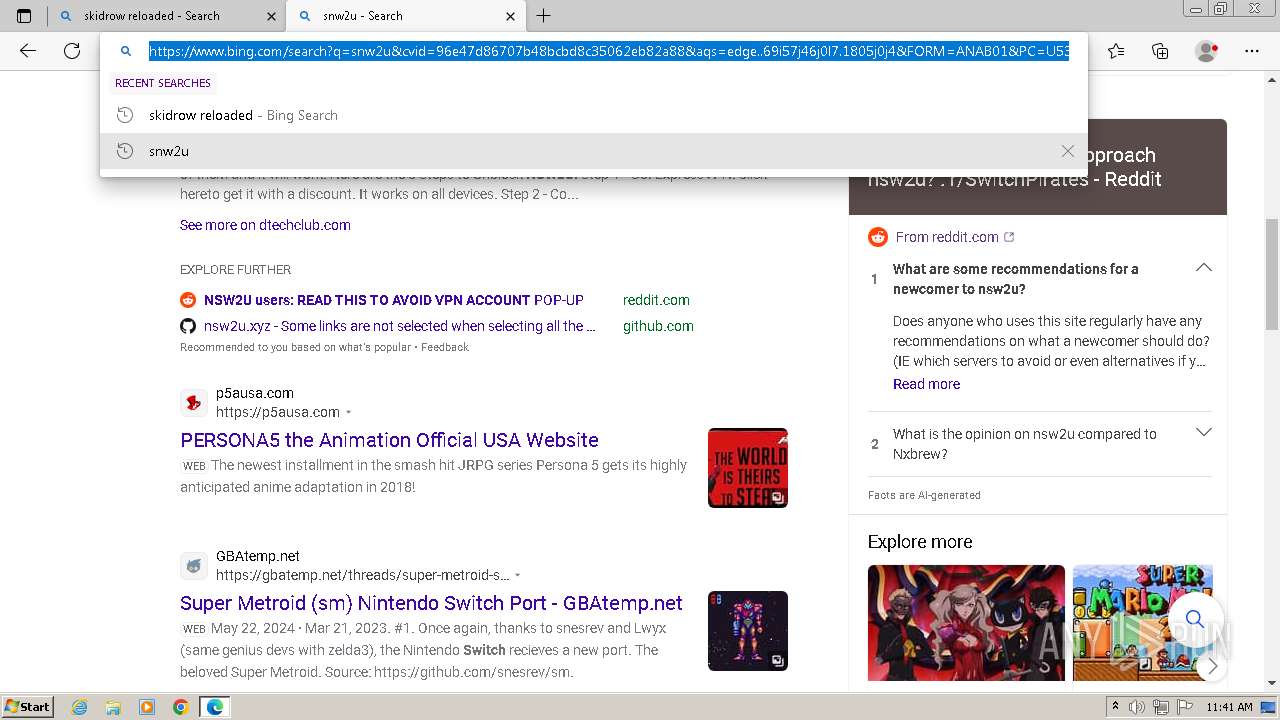Open external link icon beside reddit.com

(x=1009, y=237)
